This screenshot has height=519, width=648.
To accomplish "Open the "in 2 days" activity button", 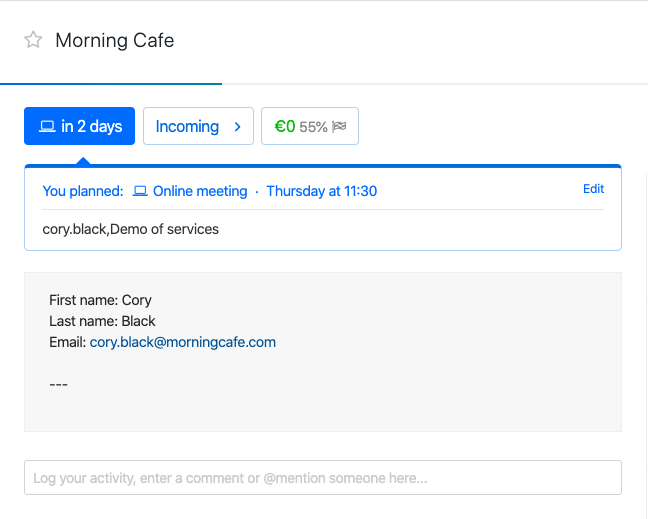I will 79,126.
